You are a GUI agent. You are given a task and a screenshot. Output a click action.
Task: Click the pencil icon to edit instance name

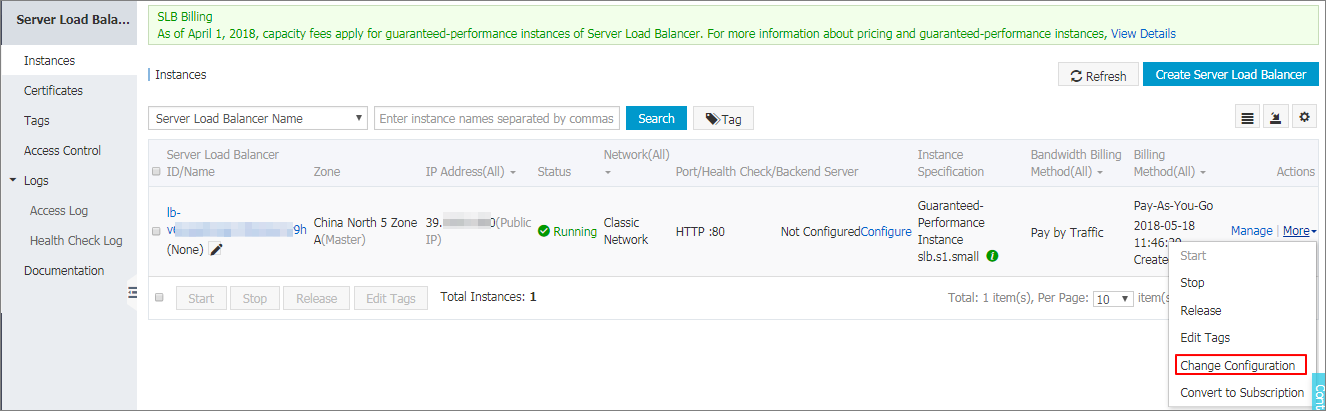(216, 249)
